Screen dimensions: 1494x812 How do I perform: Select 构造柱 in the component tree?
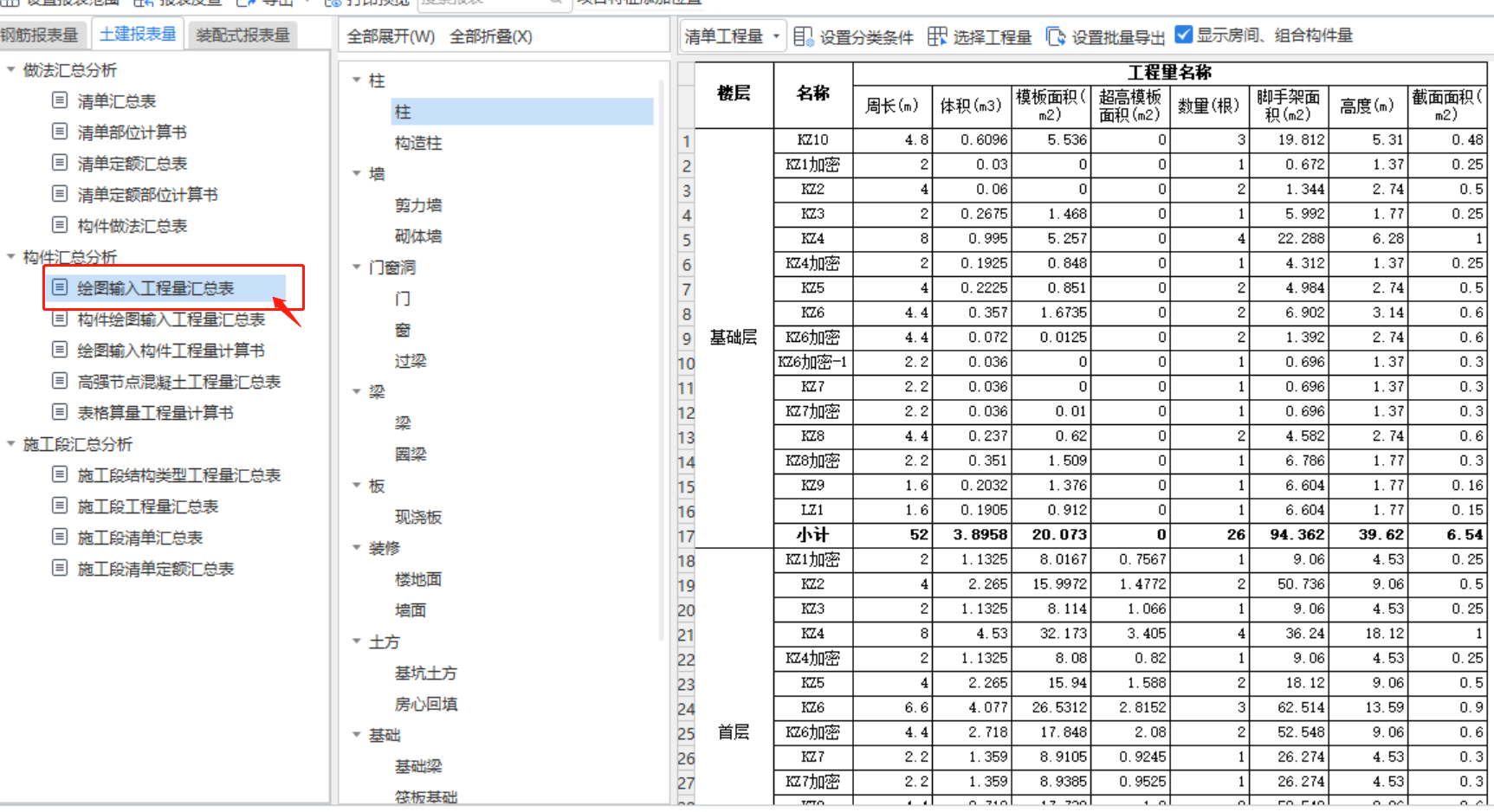pyautogui.click(x=418, y=143)
